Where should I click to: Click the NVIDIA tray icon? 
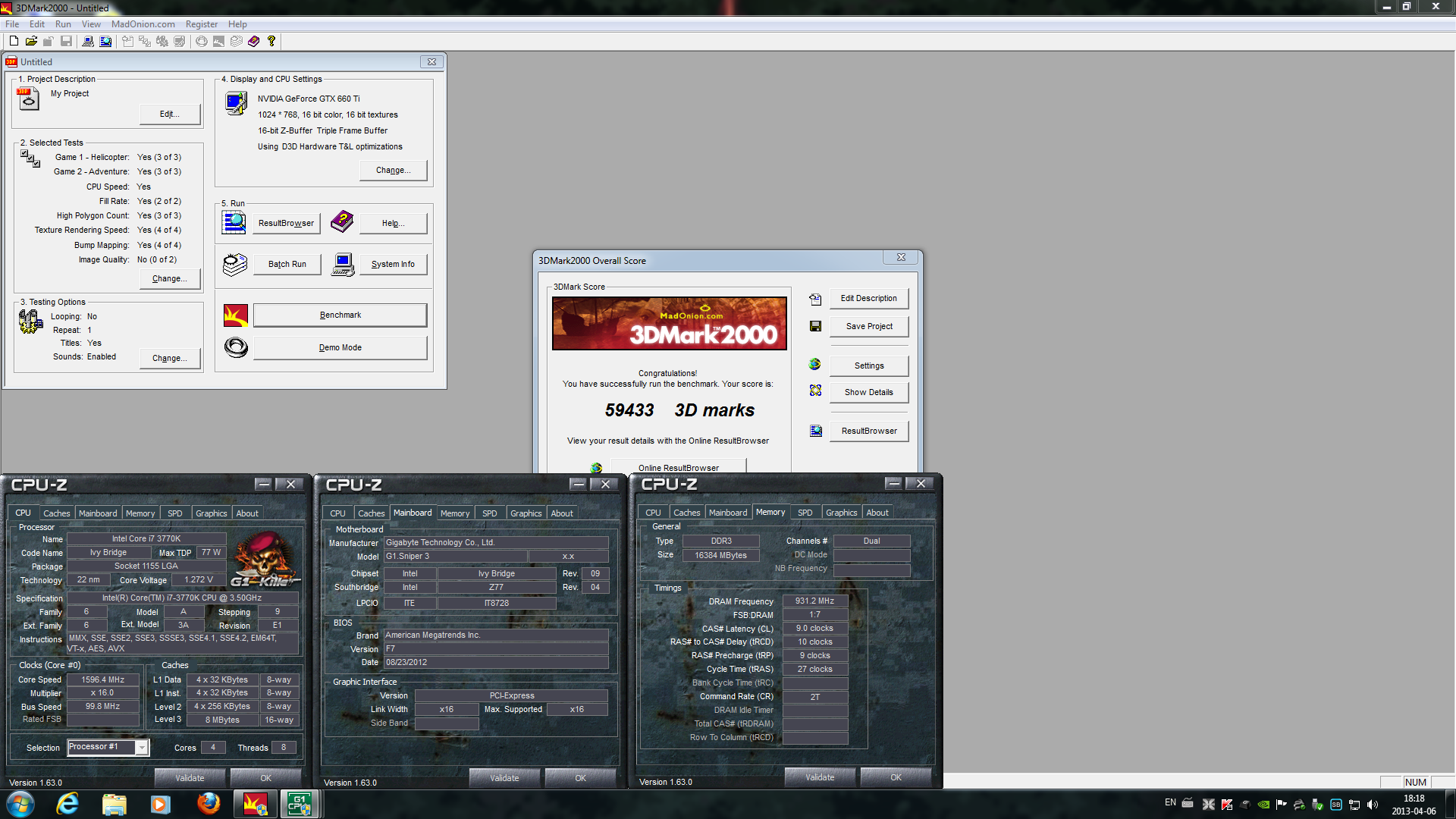(1263, 805)
